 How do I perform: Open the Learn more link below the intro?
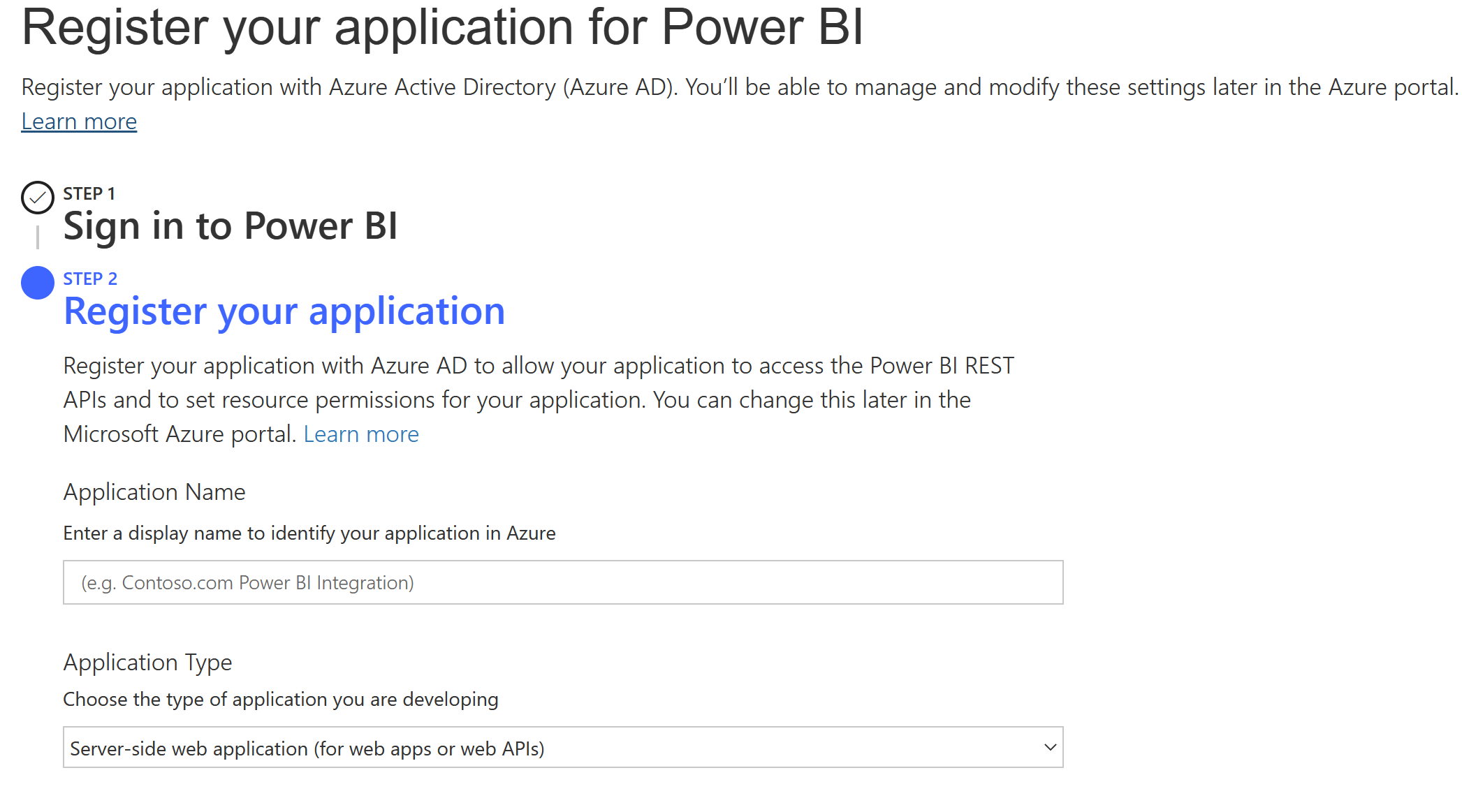pyautogui.click(x=78, y=121)
